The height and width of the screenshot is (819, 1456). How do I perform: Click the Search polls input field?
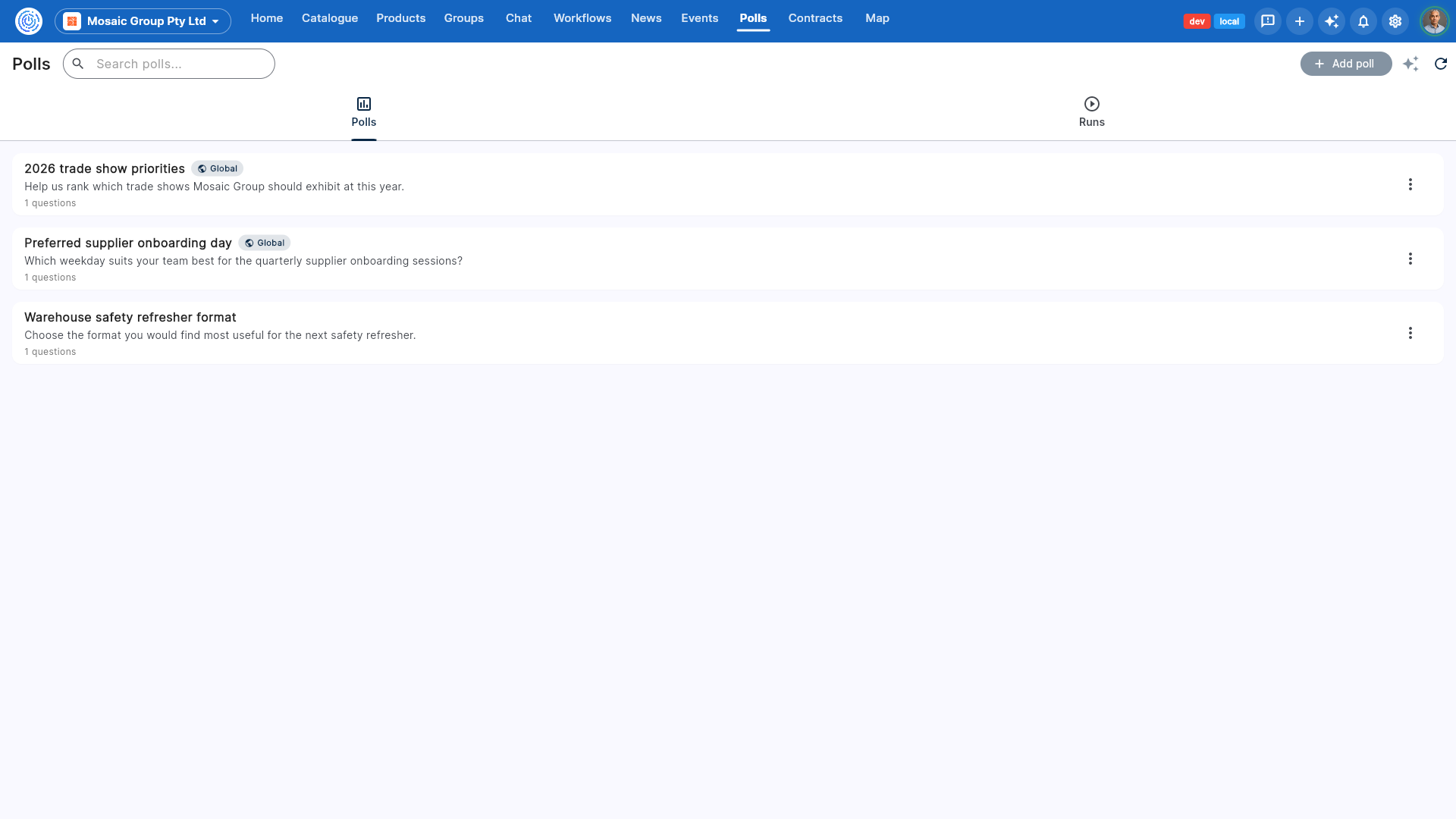[169, 64]
